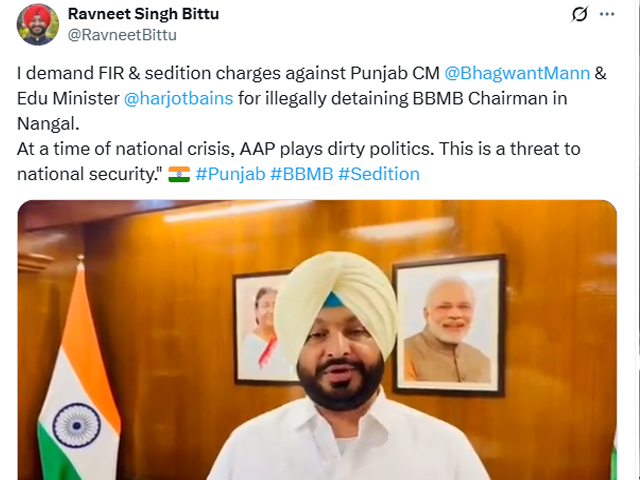The height and width of the screenshot is (480, 640).
Task: Click the 'At a time of national crisis' line
Action: coord(298,149)
